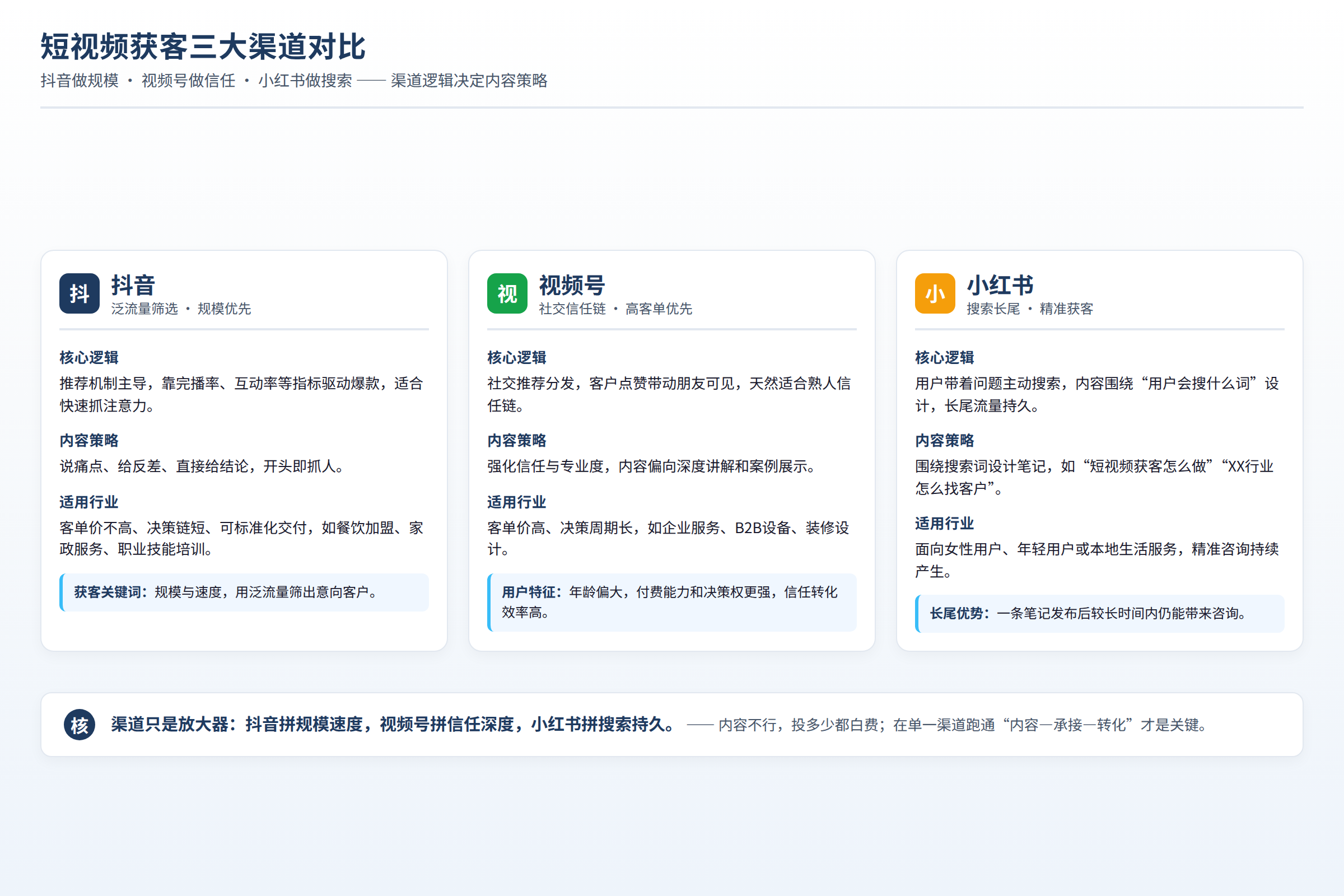Click the dark blue 抖 icon badge
The height and width of the screenshot is (896, 1344).
click(80, 293)
